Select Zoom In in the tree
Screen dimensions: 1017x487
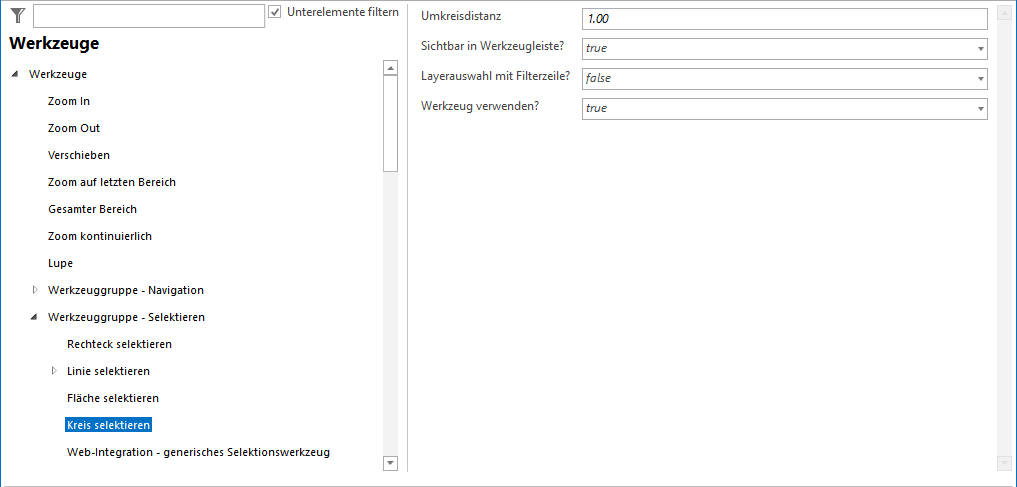[69, 101]
